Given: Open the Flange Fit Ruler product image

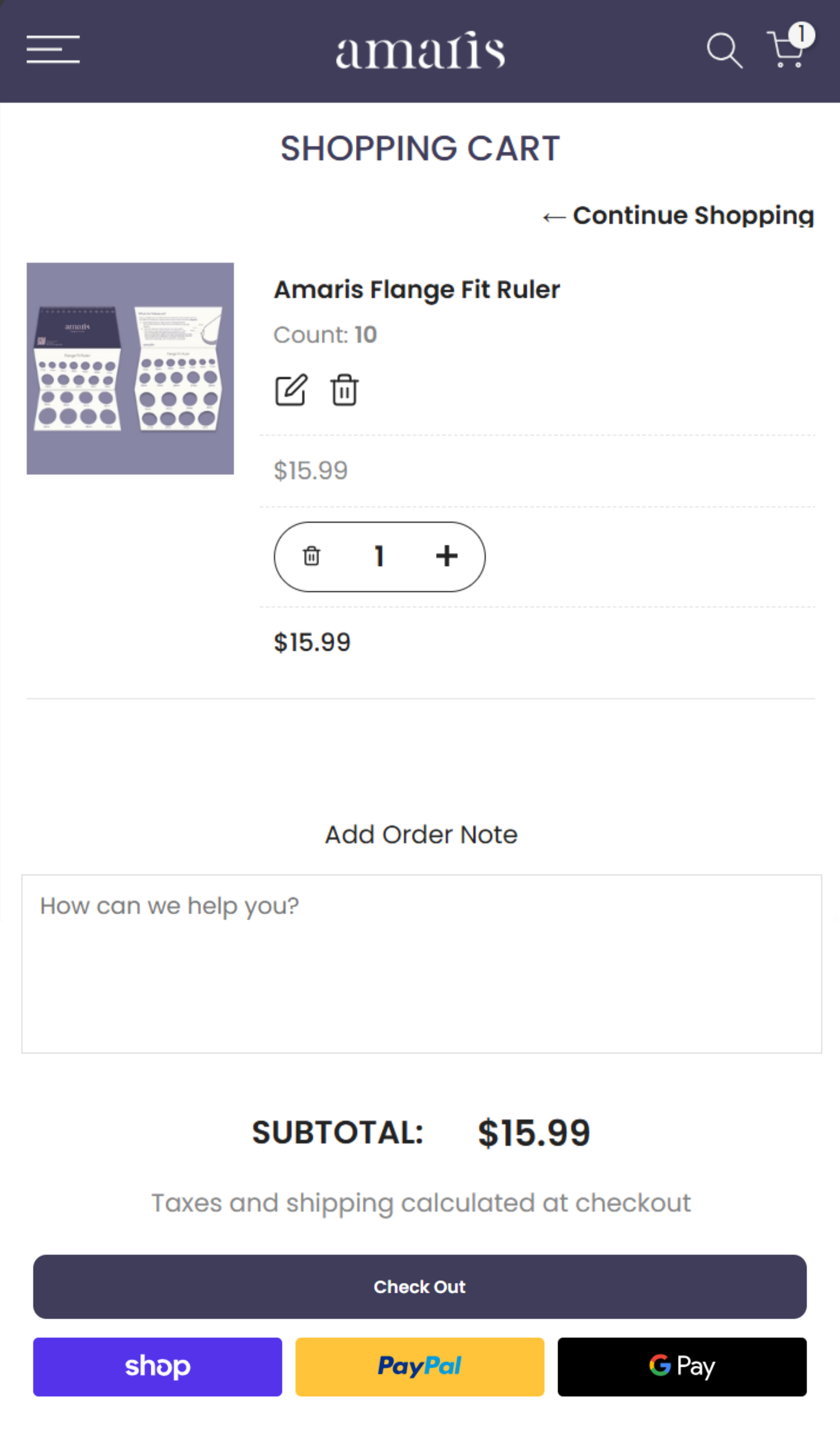Looking at the screenshot, I should tap(130, 368).
